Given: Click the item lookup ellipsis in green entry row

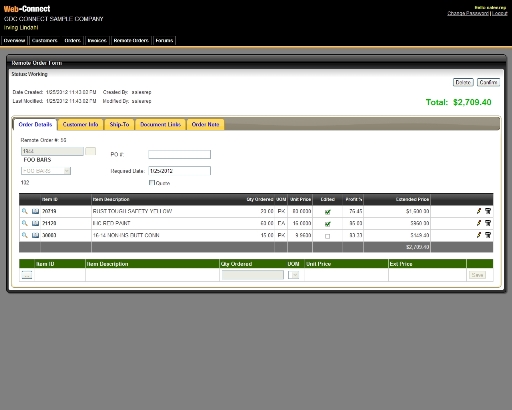Looking at the screenshot, I should coord(27,275).
